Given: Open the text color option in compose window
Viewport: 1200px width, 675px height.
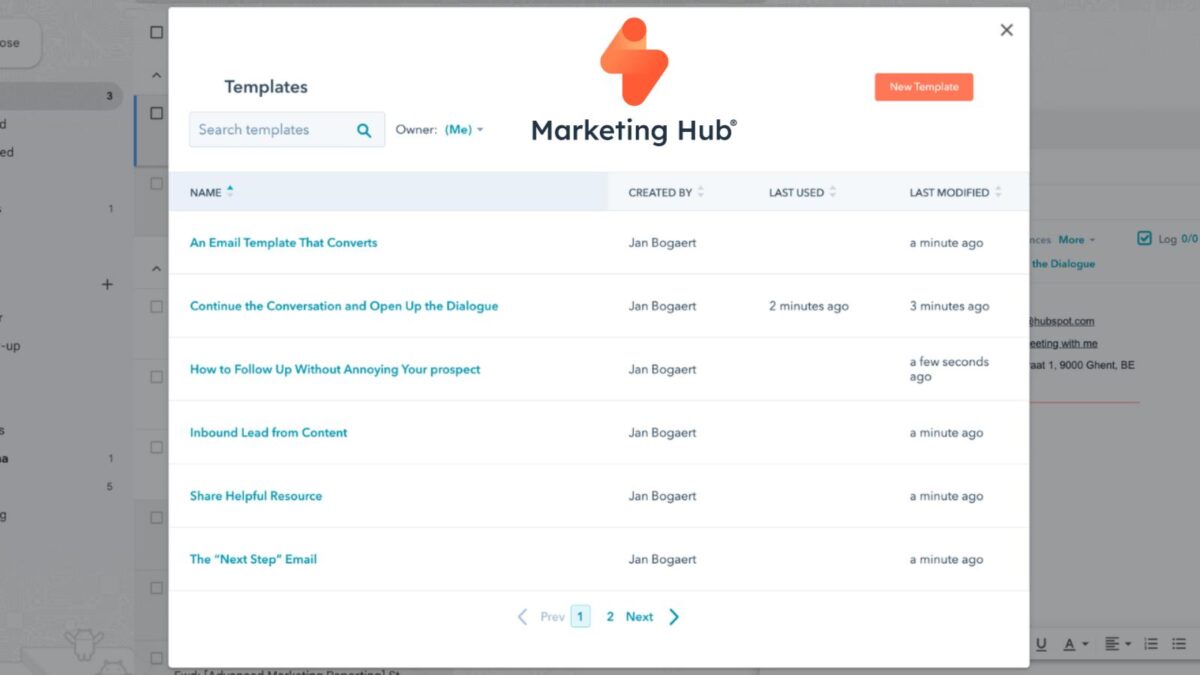Looking at the screenshot, I should coord(1075,645).
